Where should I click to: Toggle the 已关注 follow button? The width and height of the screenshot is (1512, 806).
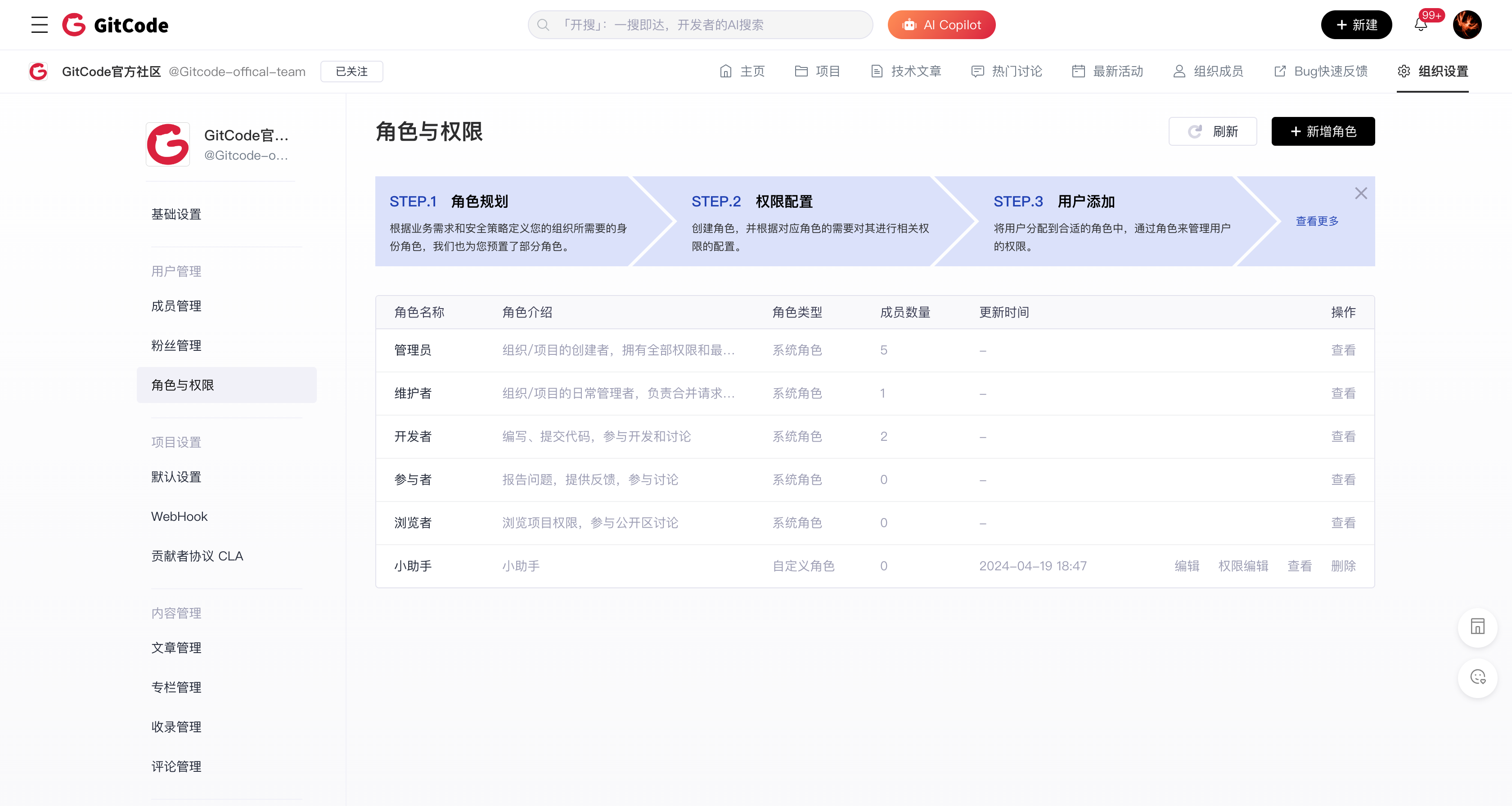(351, 72)
